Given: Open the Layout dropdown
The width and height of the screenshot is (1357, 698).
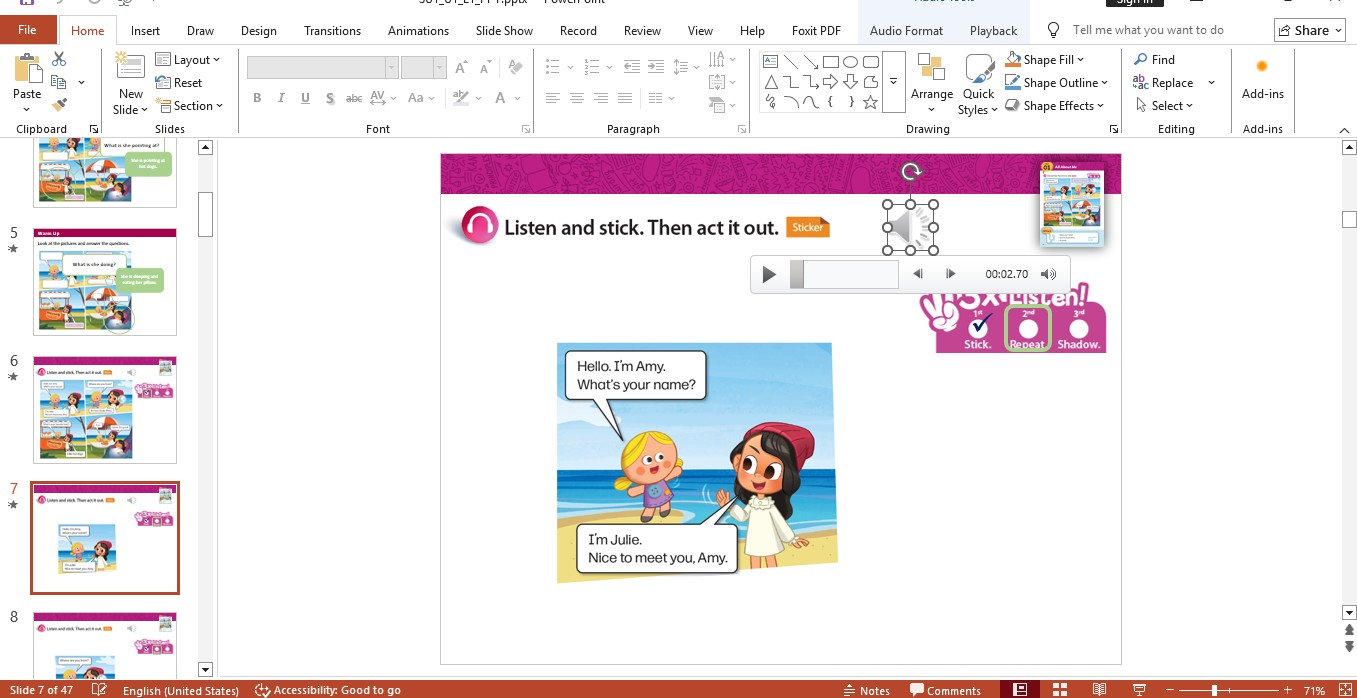Looking at the screenshot, I should click(x=188, y=60).
